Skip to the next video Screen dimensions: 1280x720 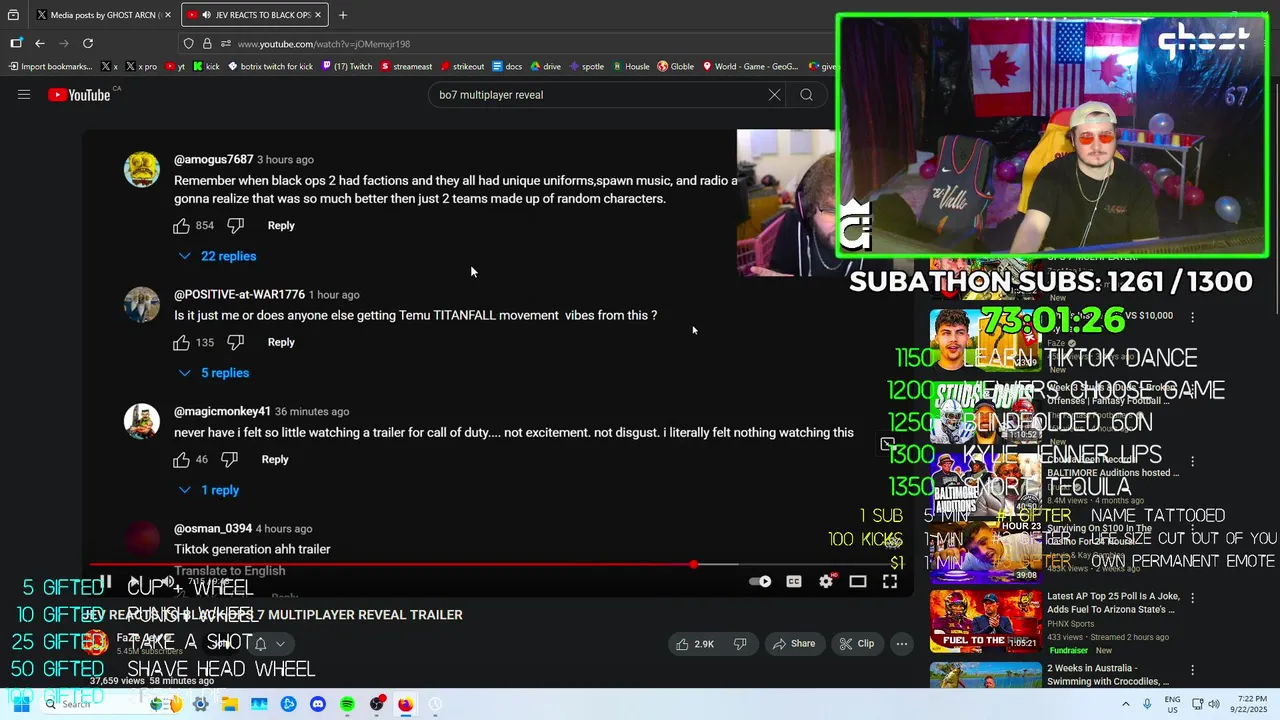135,582
